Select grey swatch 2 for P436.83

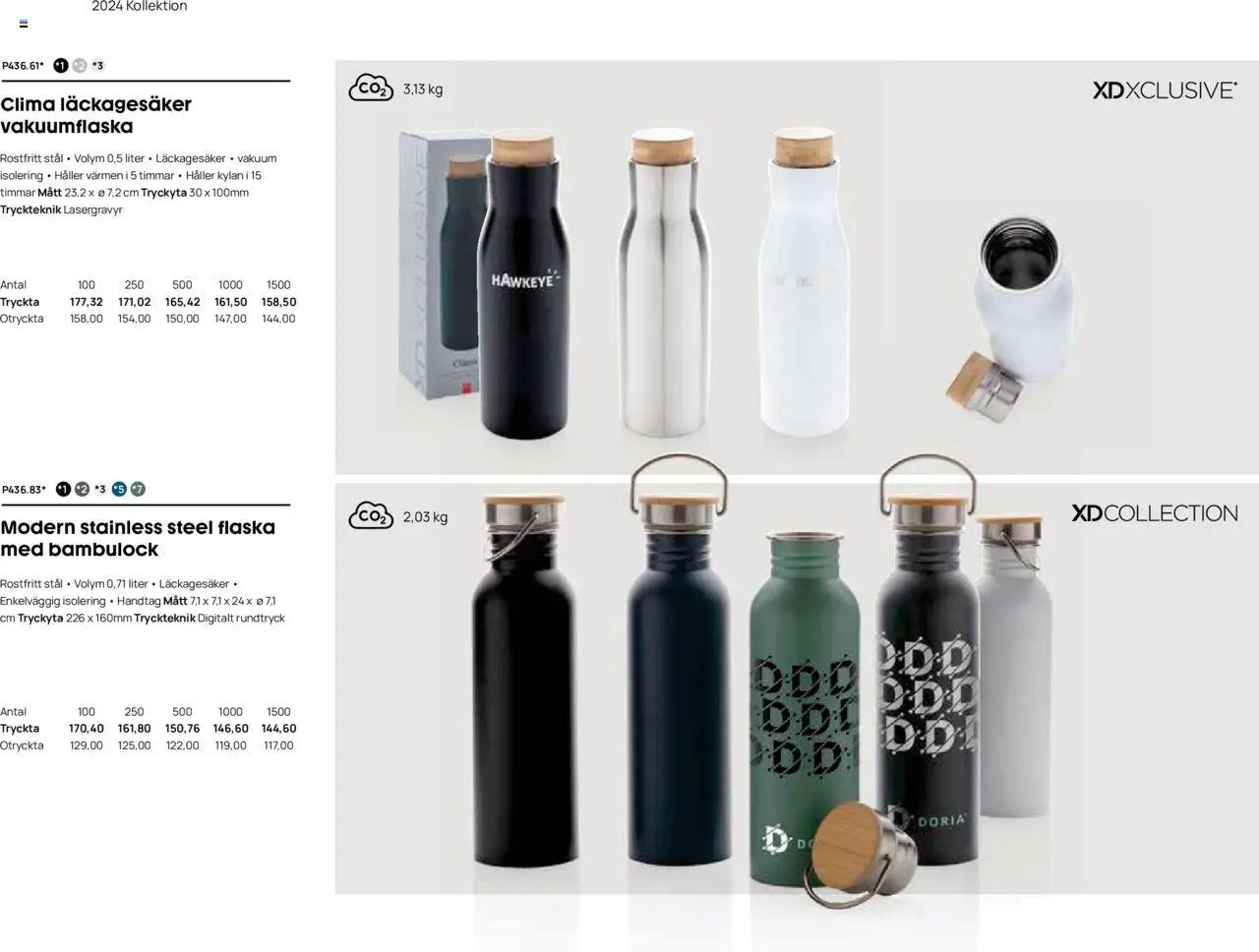82,489
